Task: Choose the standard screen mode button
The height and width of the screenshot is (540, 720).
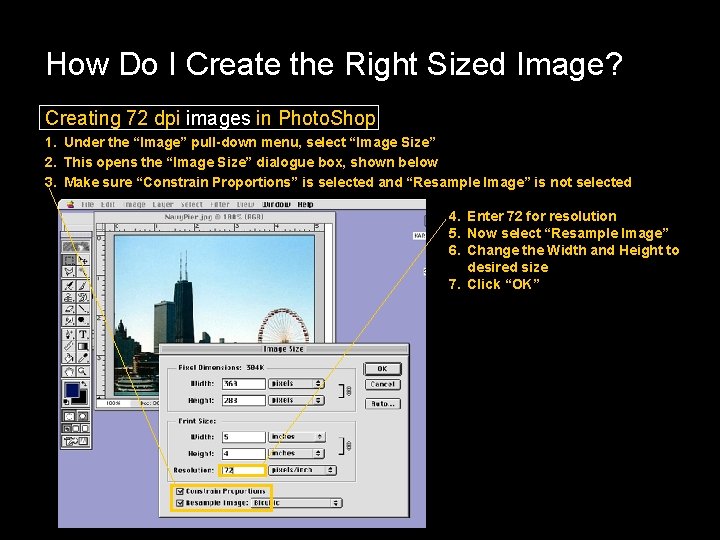Action: [x=67, y=429]
